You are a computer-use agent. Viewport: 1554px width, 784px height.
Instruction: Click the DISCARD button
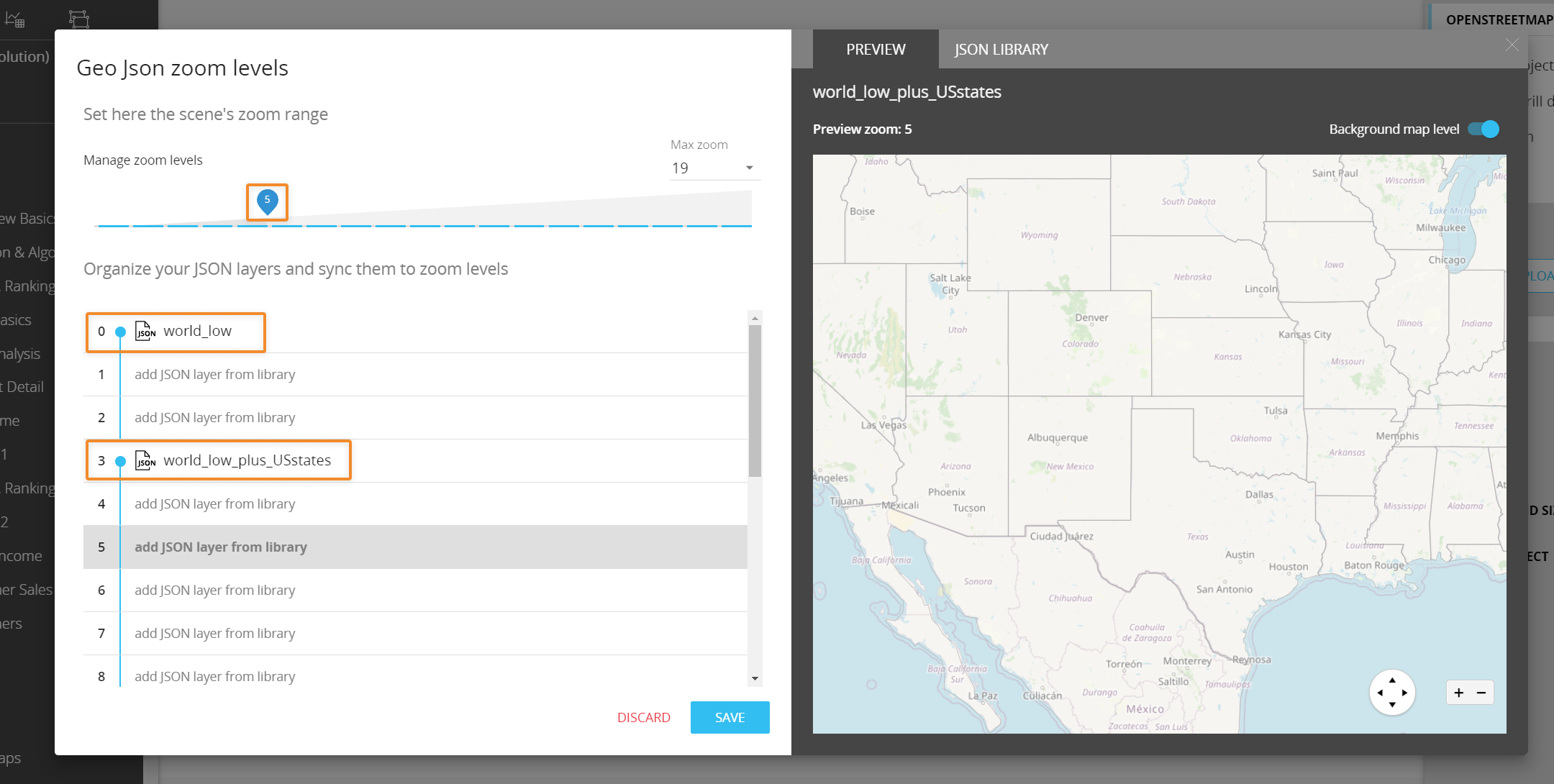[x=643, y=717]
